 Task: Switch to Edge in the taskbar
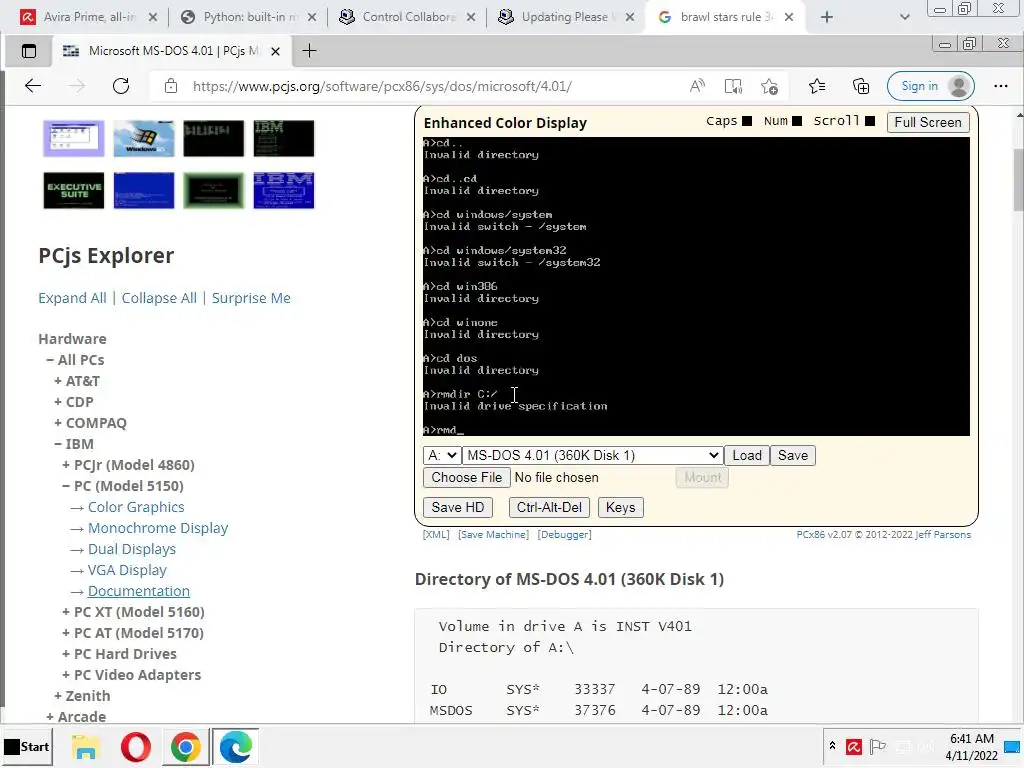(x=235, y=746)
